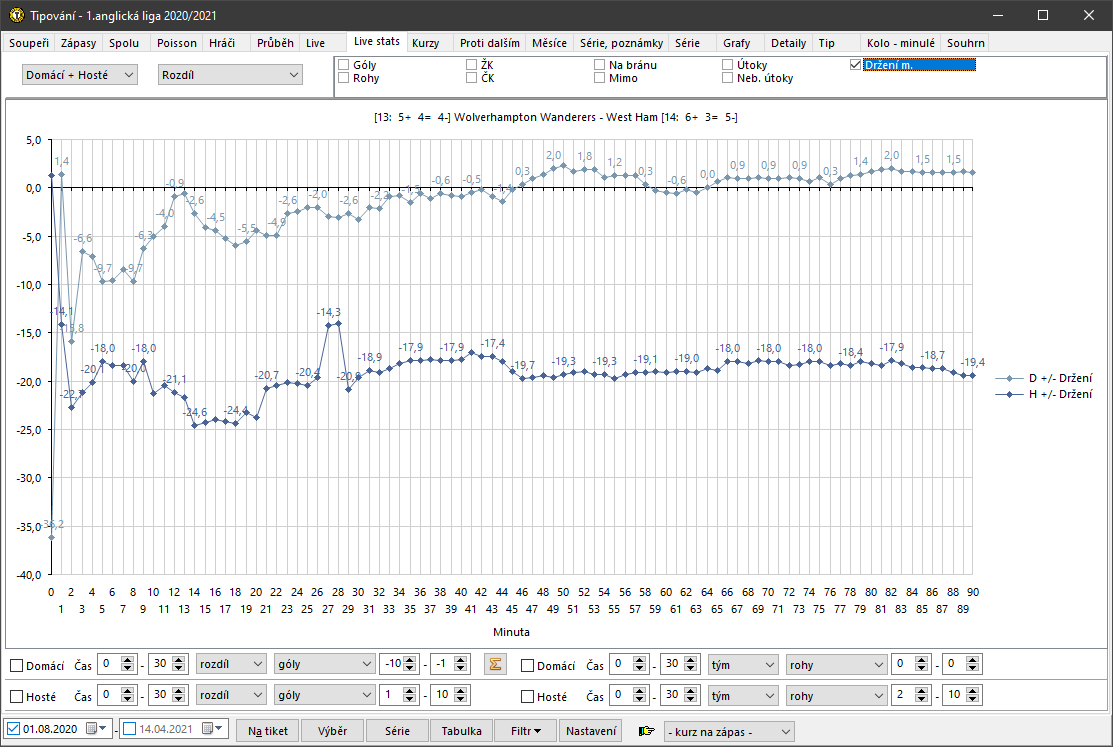
Task: Check the Rohy statistics checkbox
Action: coord(344,78)
